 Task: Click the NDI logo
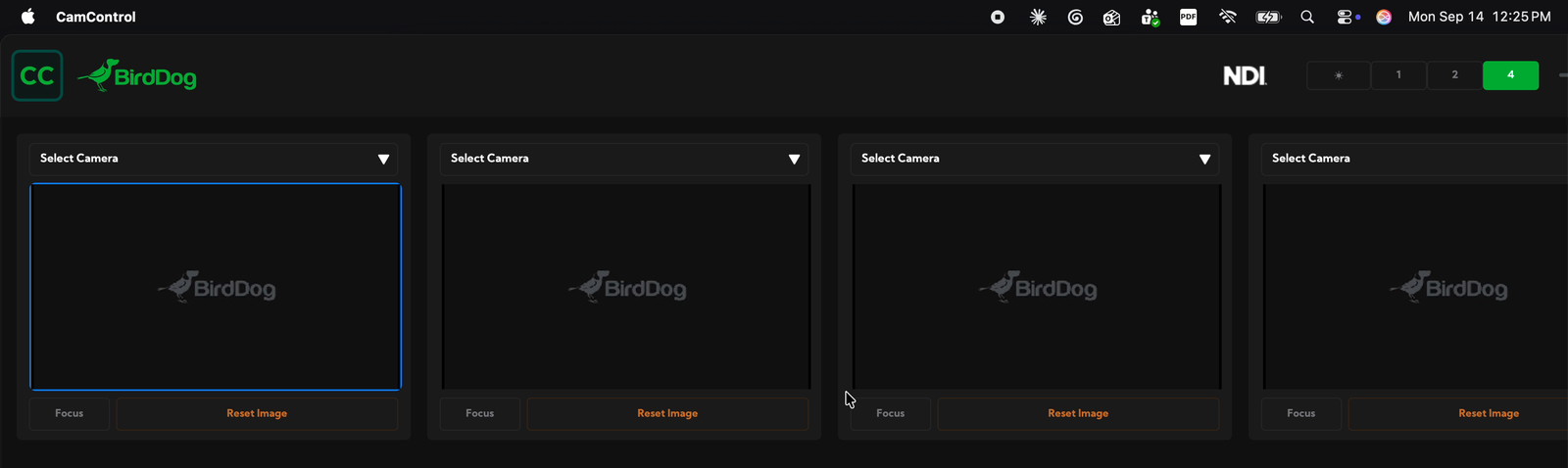(x=1245, y=75)
